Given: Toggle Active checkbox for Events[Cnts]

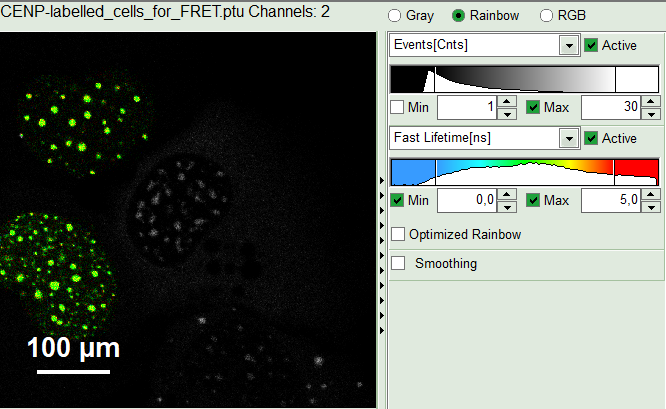Looking at the screenshot, I should 591,45.
